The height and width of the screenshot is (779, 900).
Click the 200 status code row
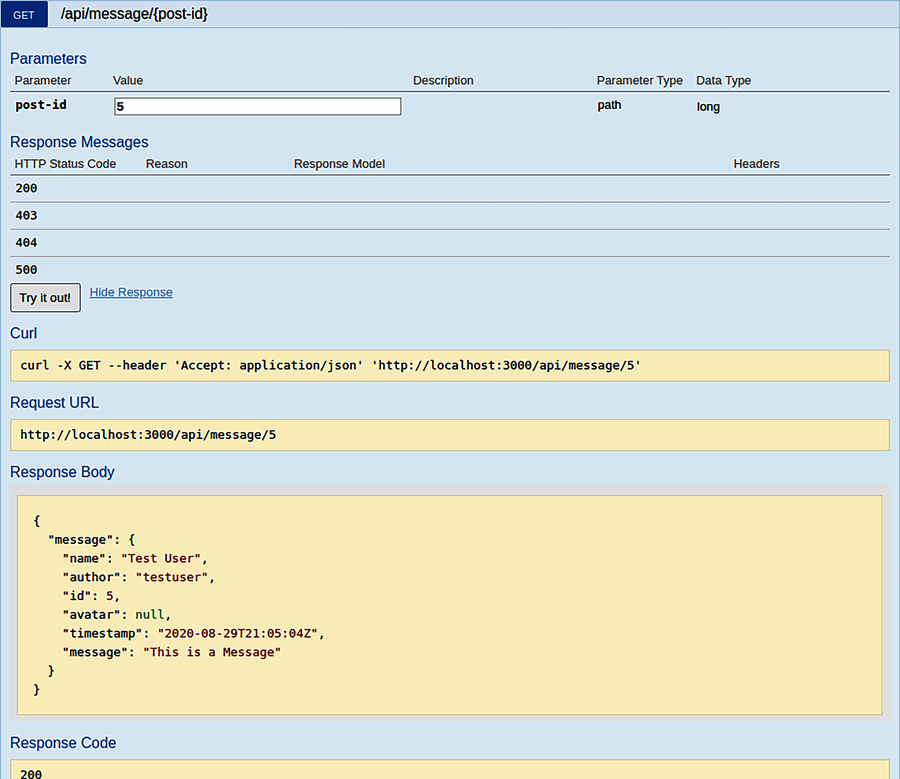click(27, 188)
